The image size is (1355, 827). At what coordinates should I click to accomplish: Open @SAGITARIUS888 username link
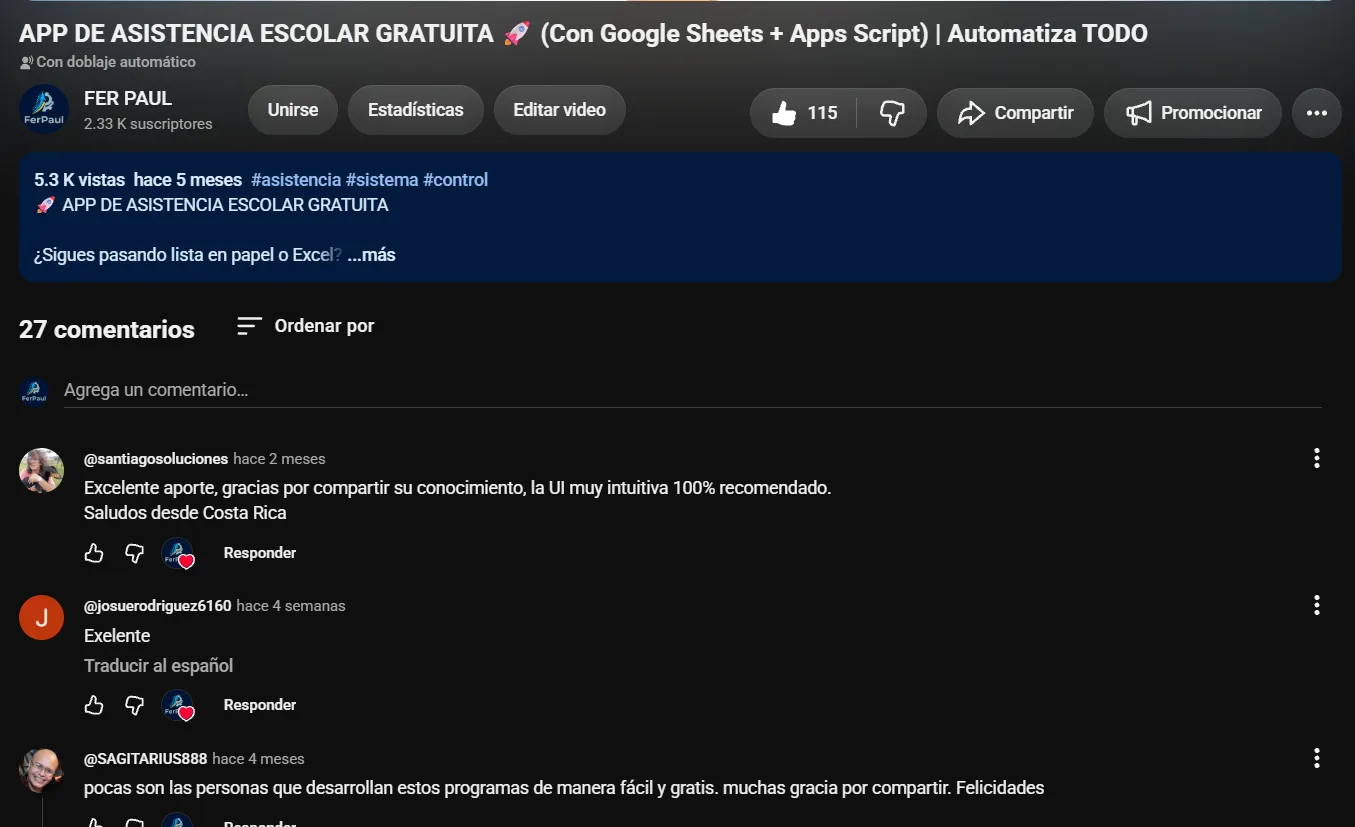146,759
